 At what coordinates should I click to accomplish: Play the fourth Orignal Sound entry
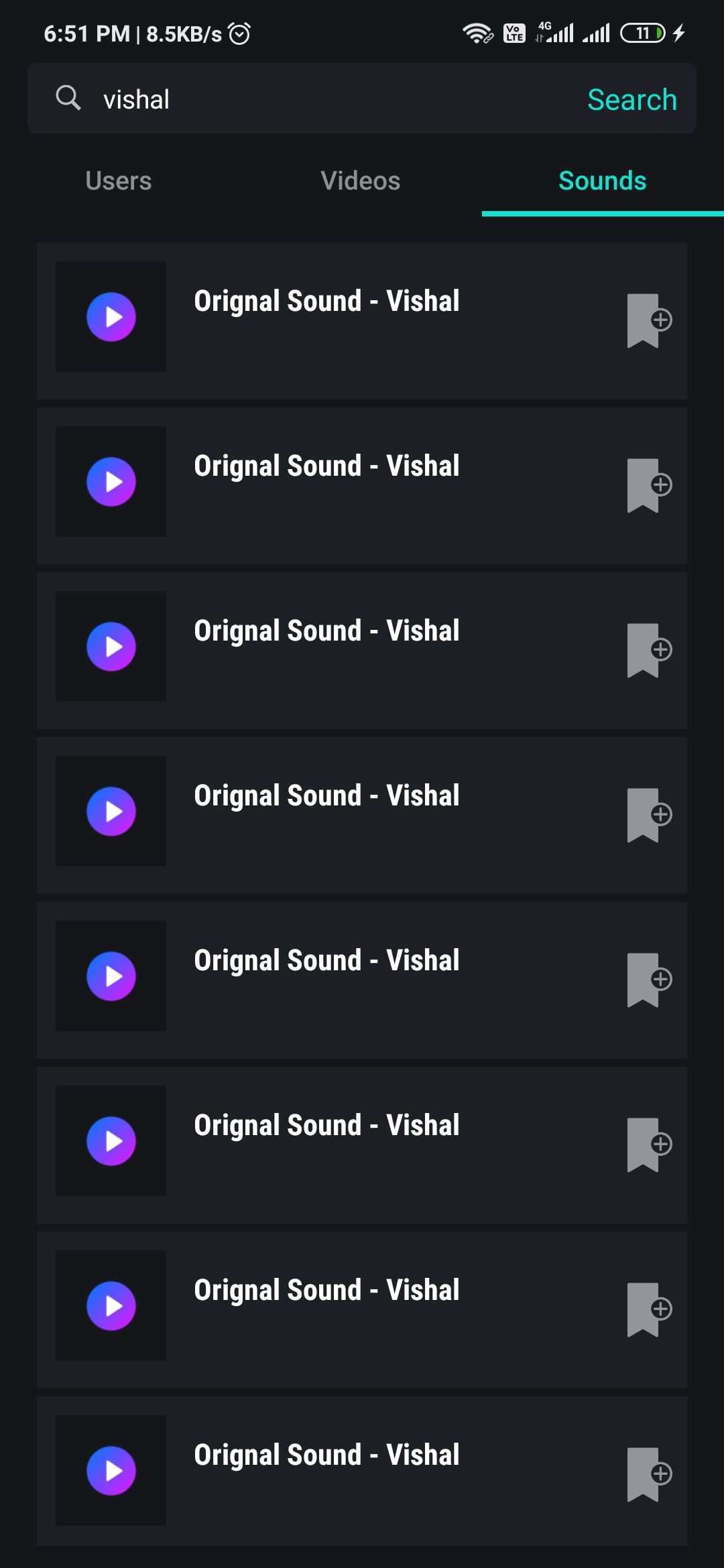pyautogui.click(x=111, y=811)
